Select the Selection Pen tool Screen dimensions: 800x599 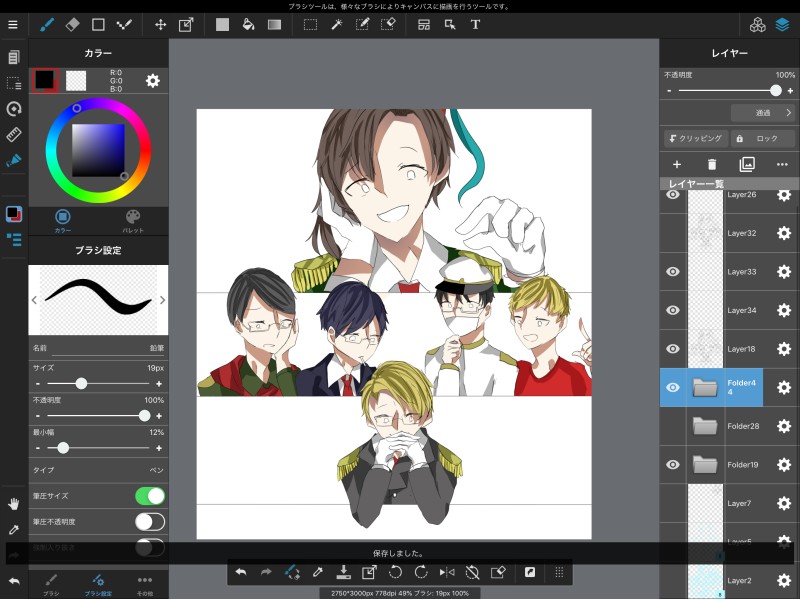pos(362,24)
